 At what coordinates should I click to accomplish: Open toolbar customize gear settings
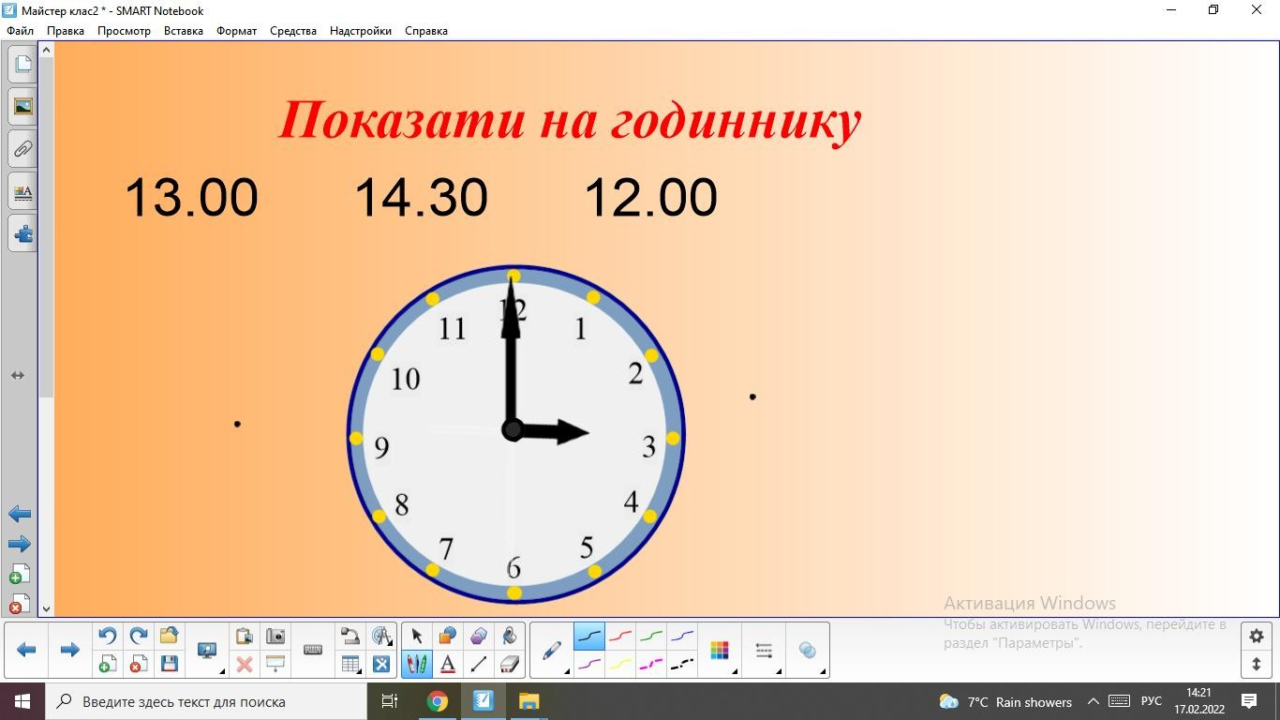[1257, 636]
